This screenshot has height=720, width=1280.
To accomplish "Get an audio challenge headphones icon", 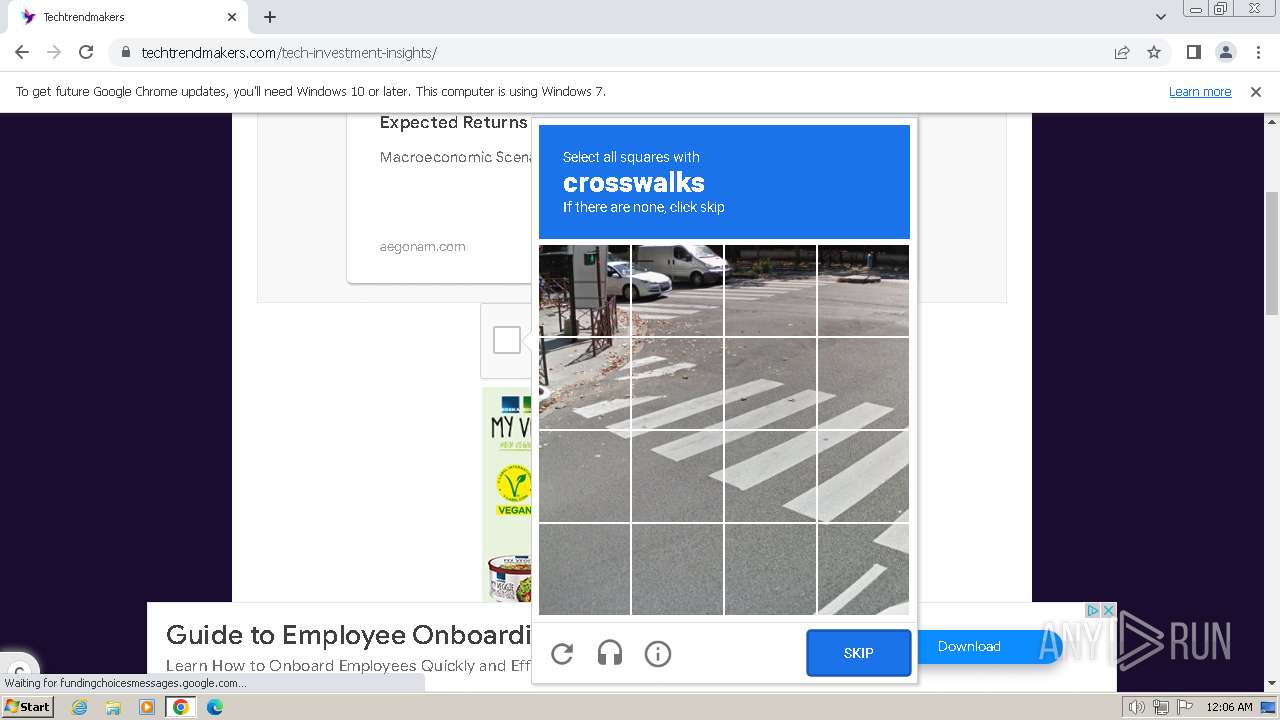I will 610,654.
